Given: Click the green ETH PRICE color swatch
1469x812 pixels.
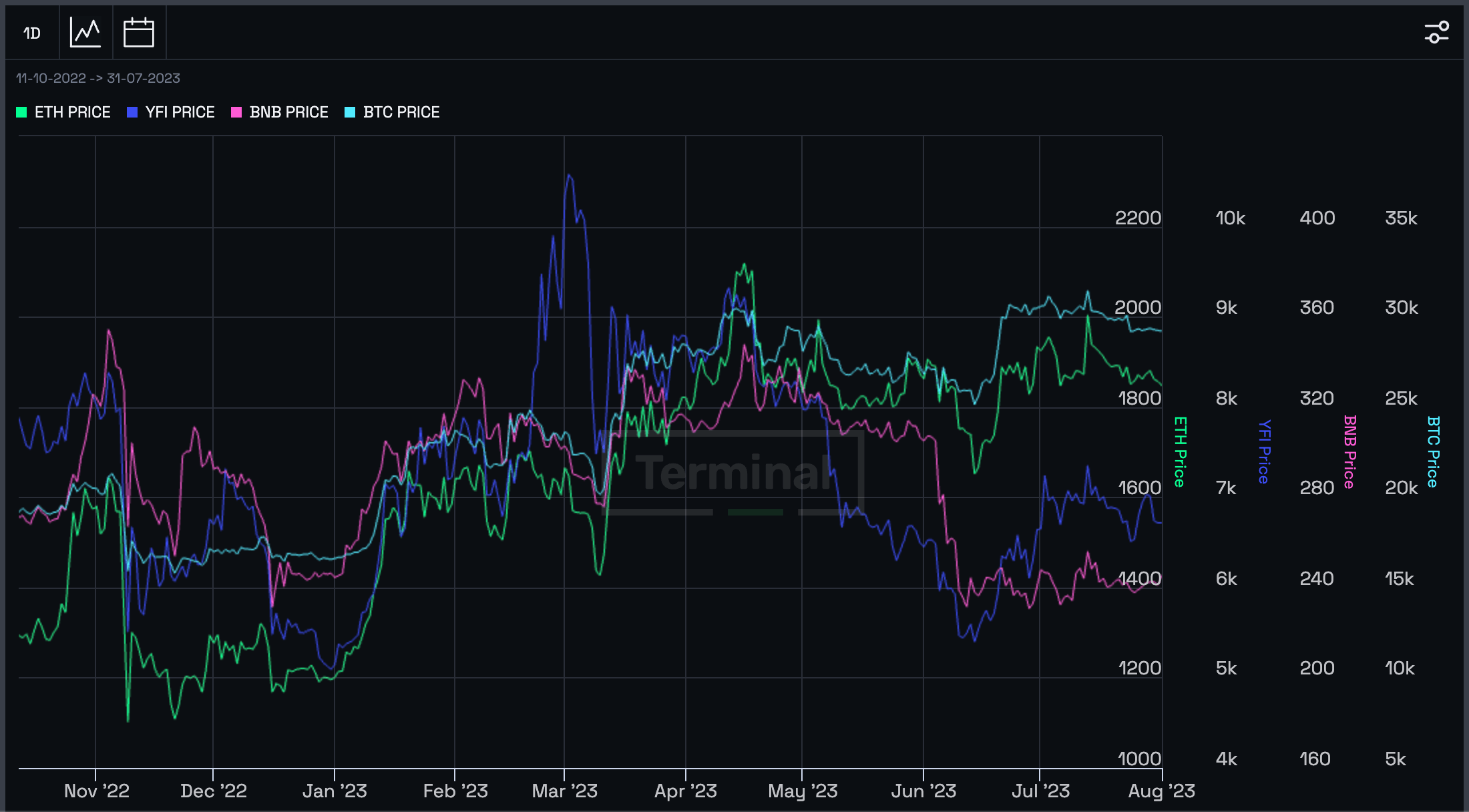Looking at the screenshot, I should tap(21, 112).
